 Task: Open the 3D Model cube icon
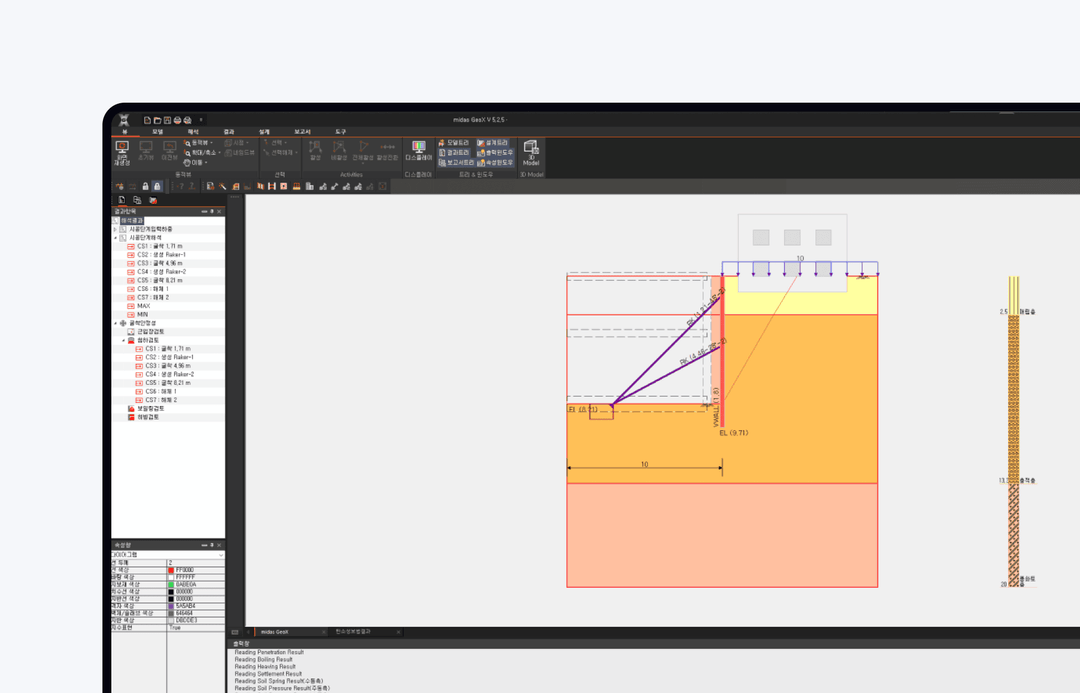coord(530,147)
